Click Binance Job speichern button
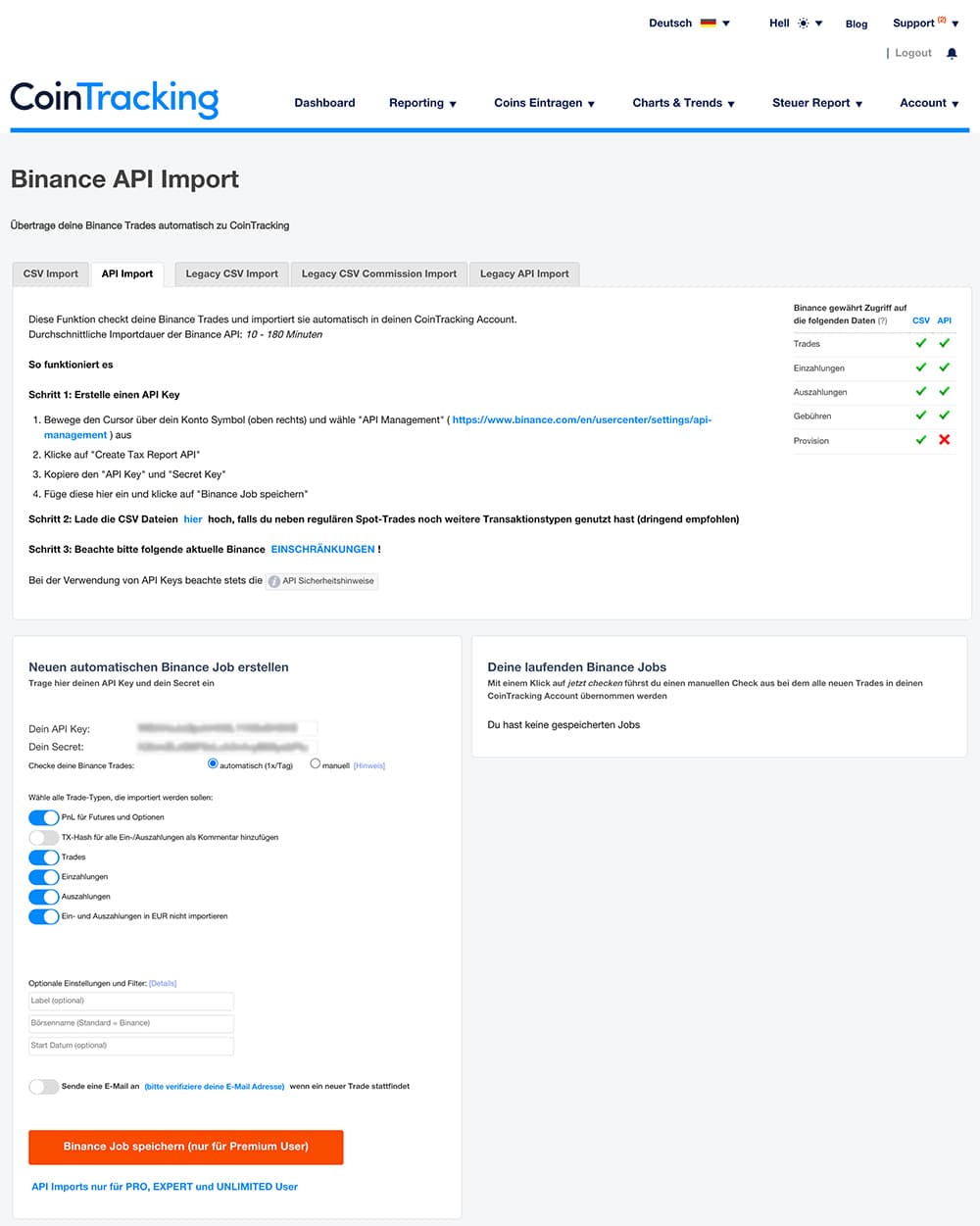 [186, 1147]
